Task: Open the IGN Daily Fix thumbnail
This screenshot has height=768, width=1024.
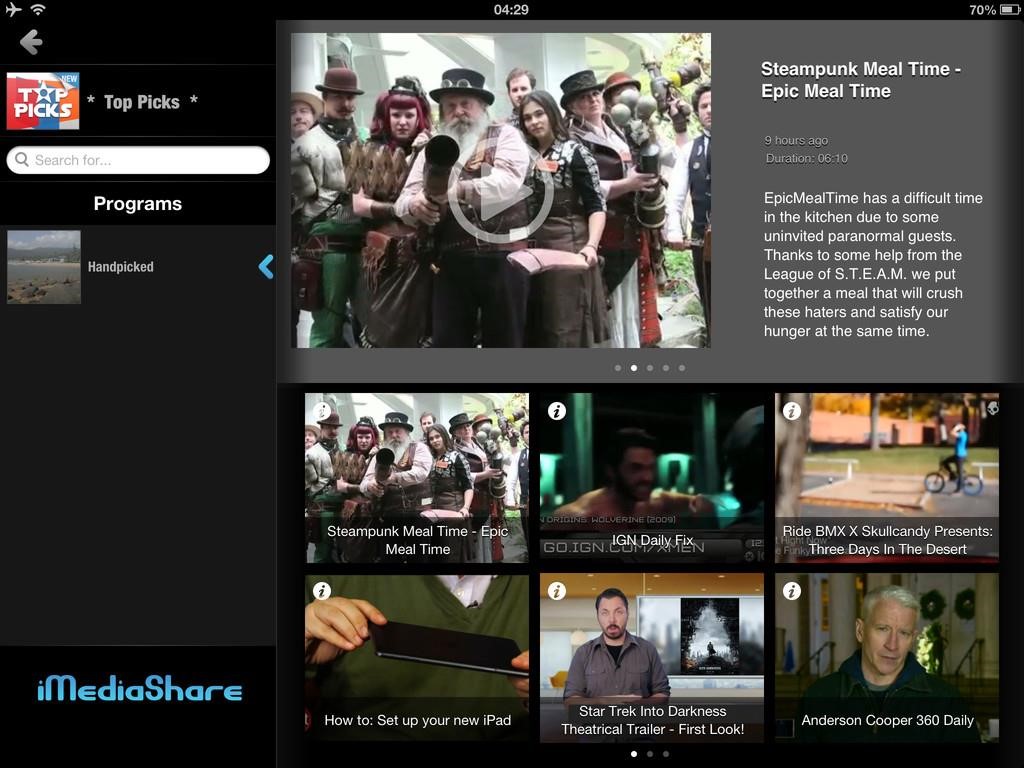Action: pyautogui.click(x=652, y=478)
